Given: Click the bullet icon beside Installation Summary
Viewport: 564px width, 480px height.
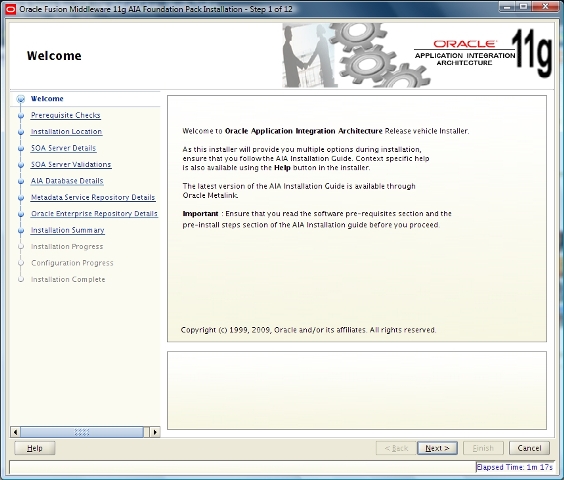Looking at the screenshot, I should (x=21, y=230).
